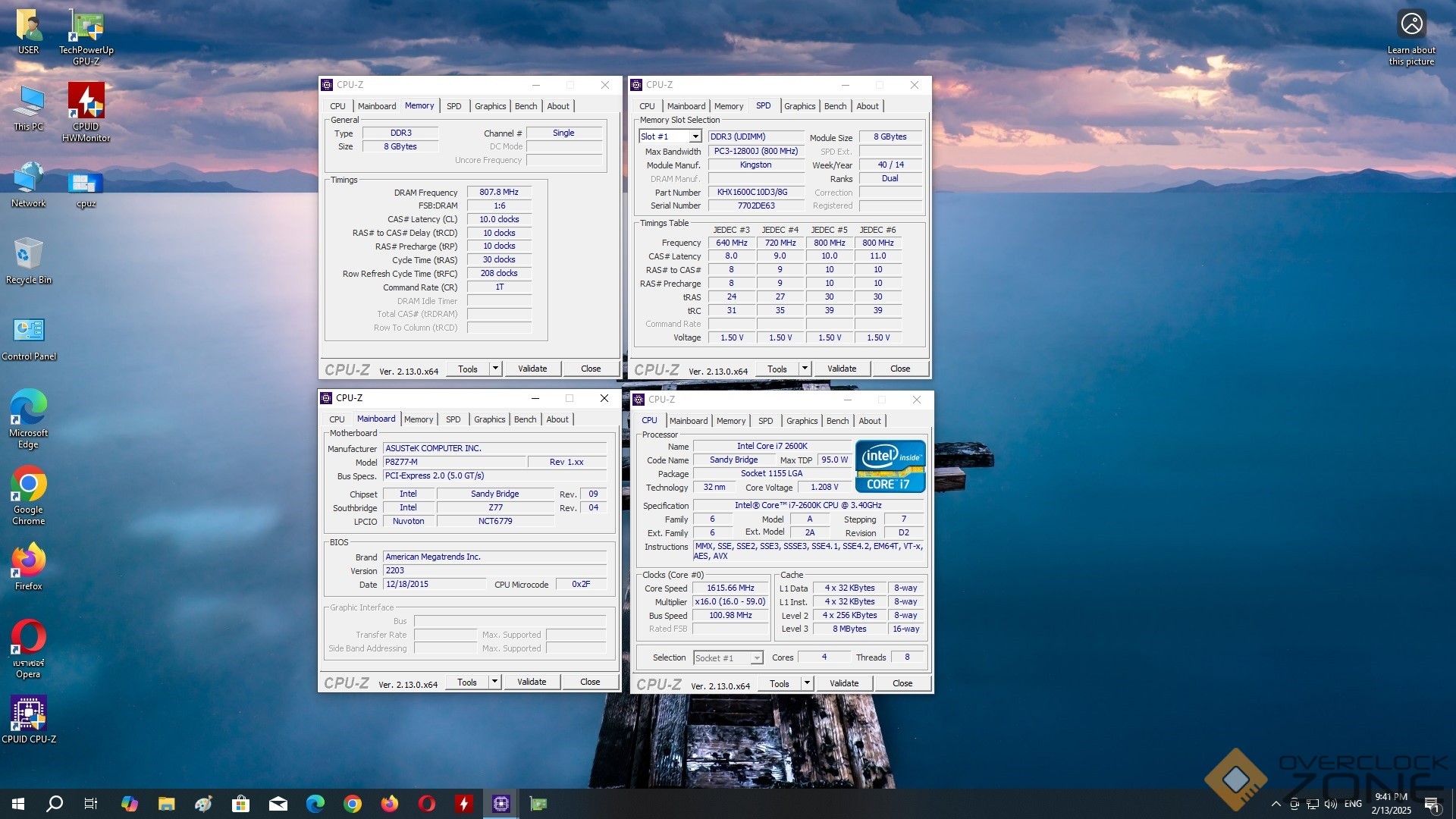Open taskbar Search
1456x819 pixels.
(x=55, y=804)
